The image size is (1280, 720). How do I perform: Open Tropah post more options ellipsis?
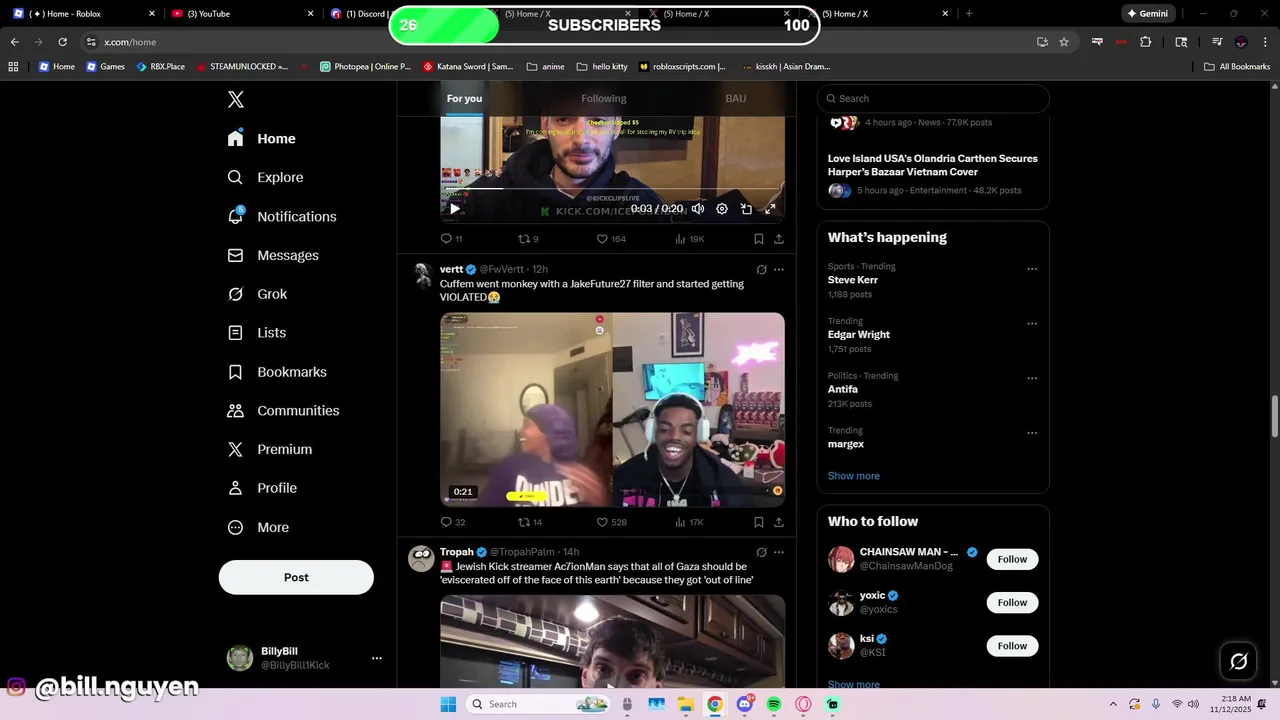[779, 552]
